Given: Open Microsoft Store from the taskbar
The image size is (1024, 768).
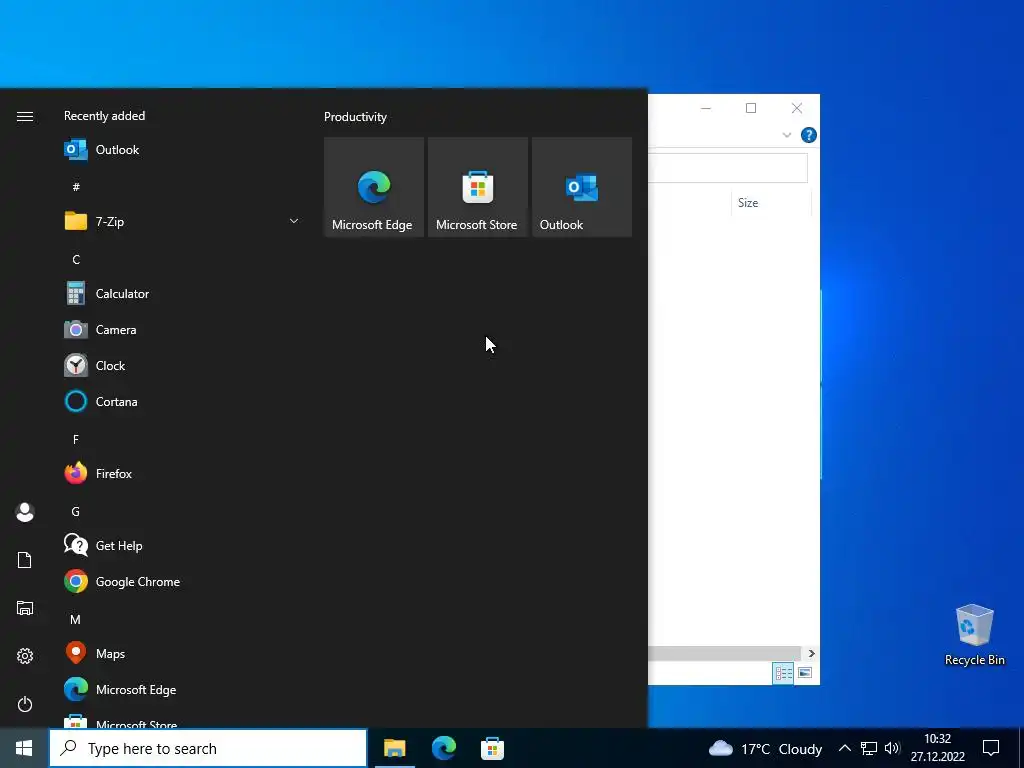Looking at the screenshot, I should pos(492,748).
